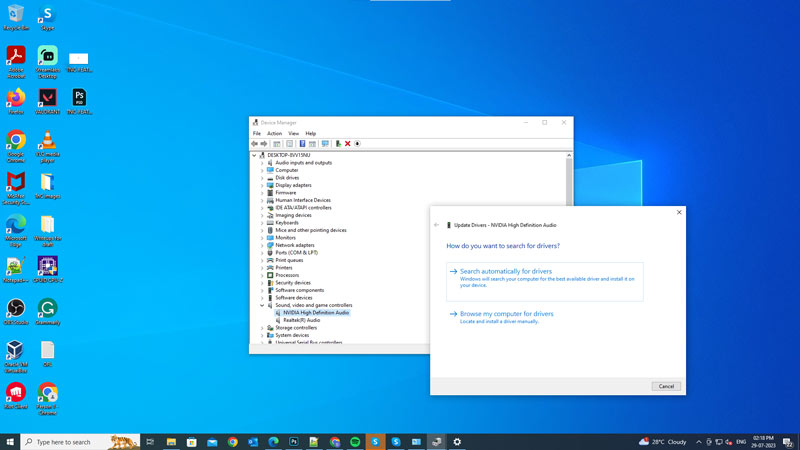Collapse Sound, video and game controllers node
Viewport: 800px width, 450px height.
(x=262, y=306)
